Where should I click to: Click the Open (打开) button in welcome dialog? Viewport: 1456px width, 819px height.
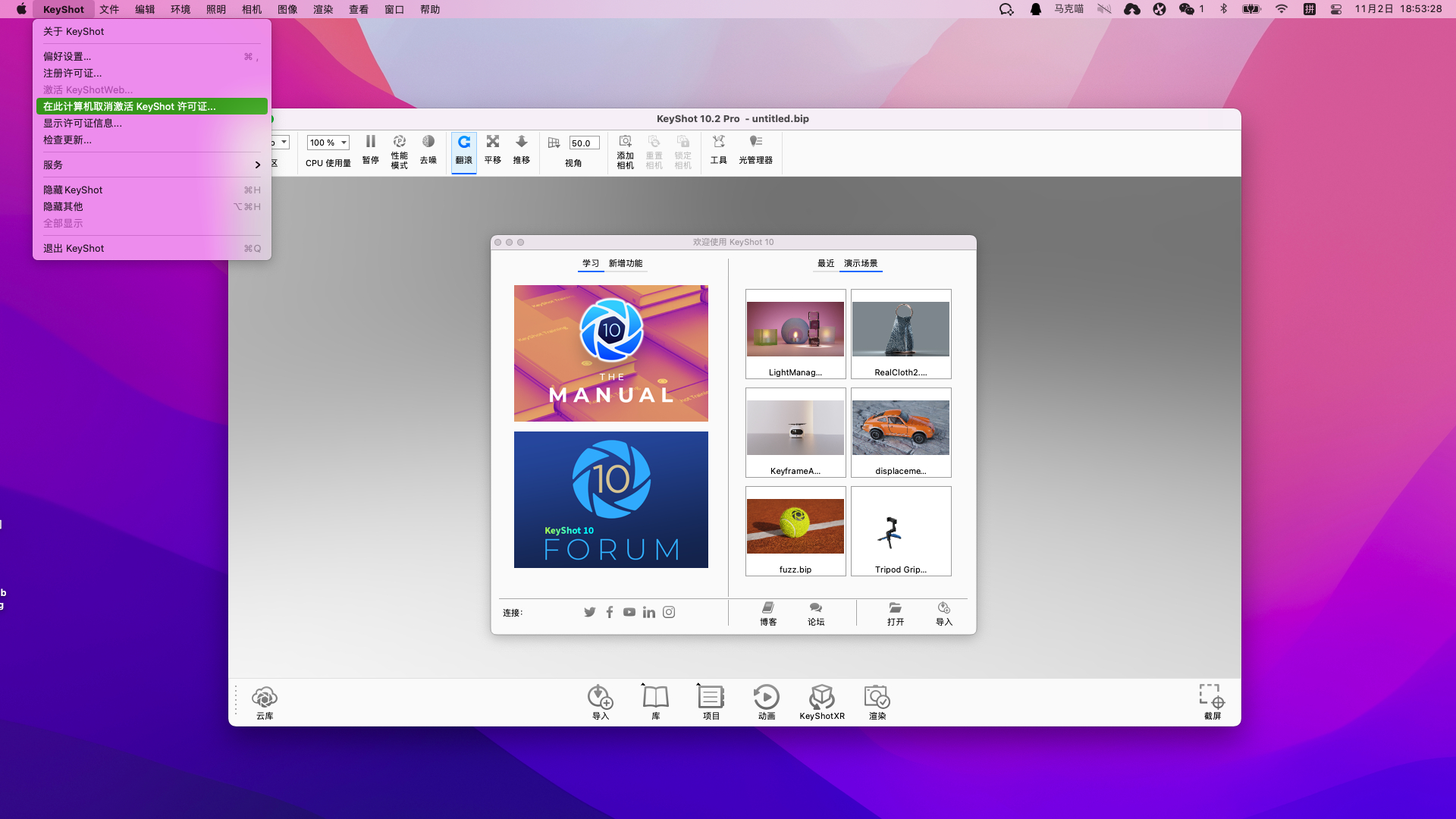(896, 613)
